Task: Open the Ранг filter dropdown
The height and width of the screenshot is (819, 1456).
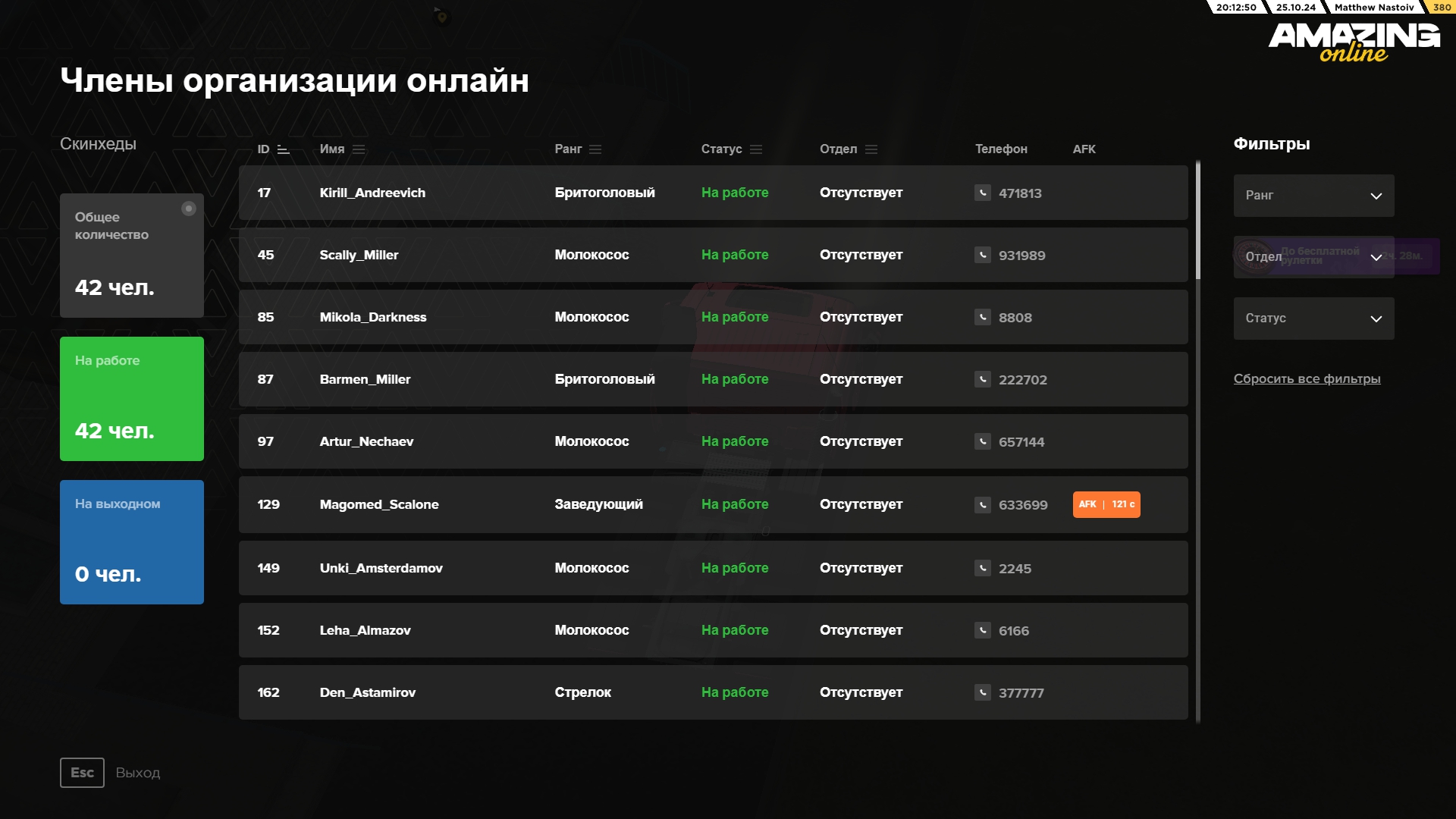Action: [1313, 196]
